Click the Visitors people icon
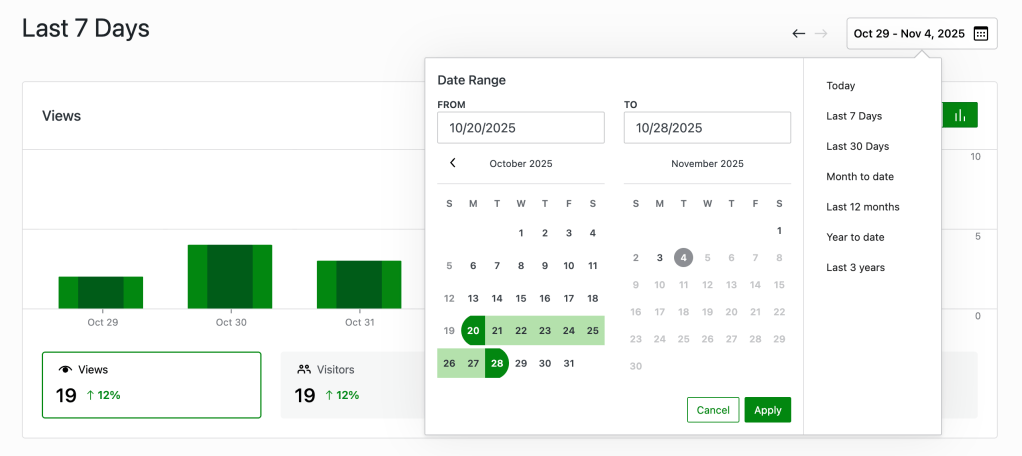This screenshot has height=456, width=1022. point(304,369)
